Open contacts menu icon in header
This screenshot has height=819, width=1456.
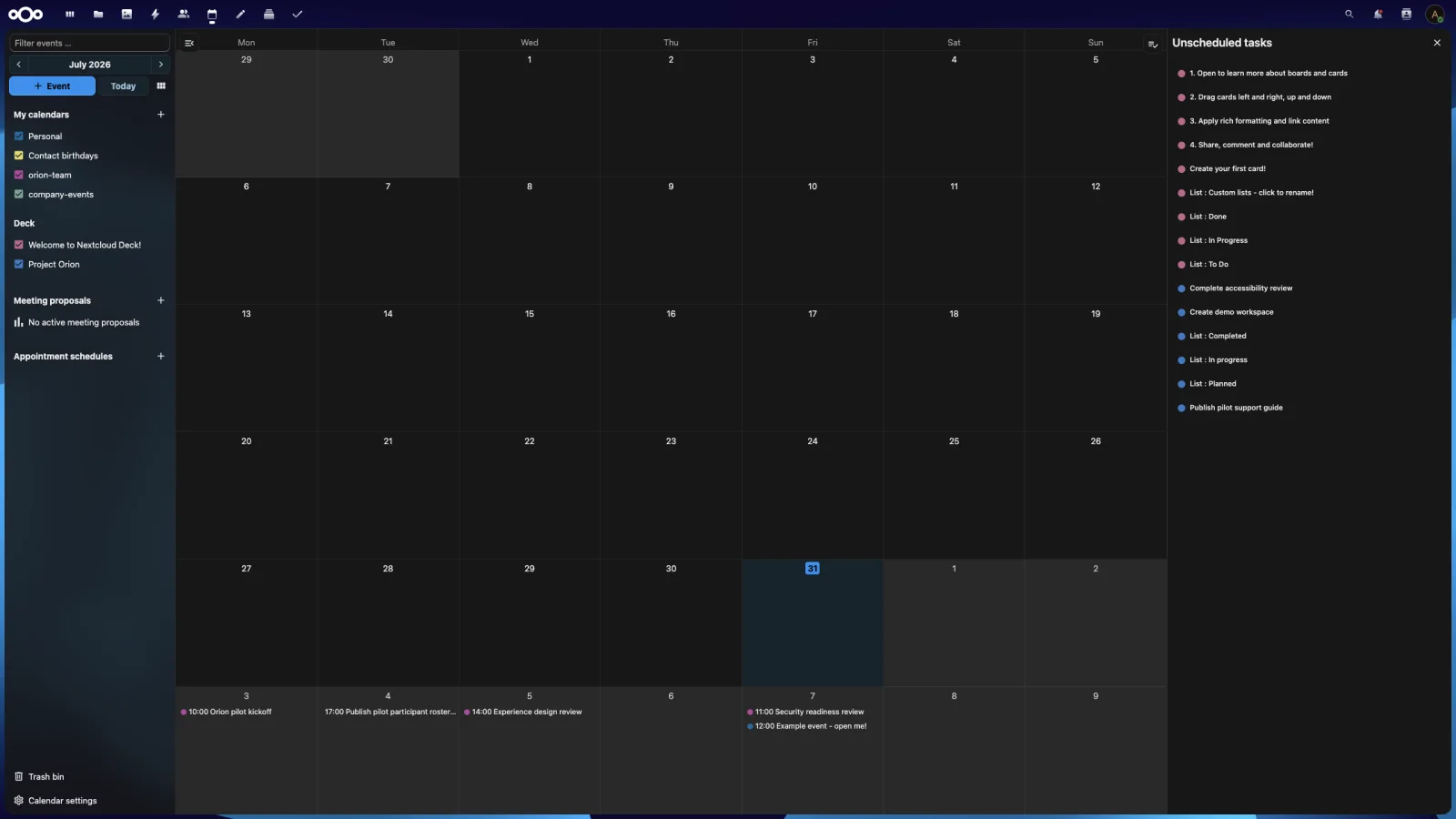click(x=1406, y=14)
